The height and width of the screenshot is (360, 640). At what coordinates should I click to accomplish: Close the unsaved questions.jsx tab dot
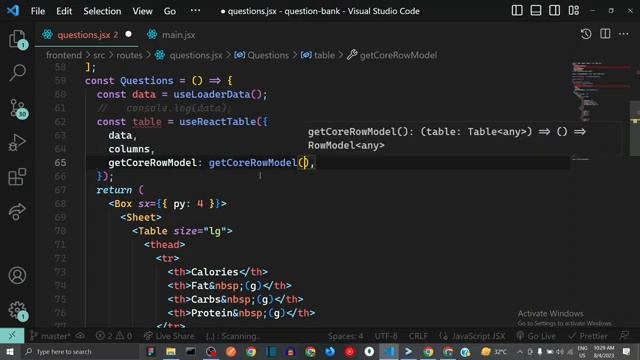click(x=129, y=34)
